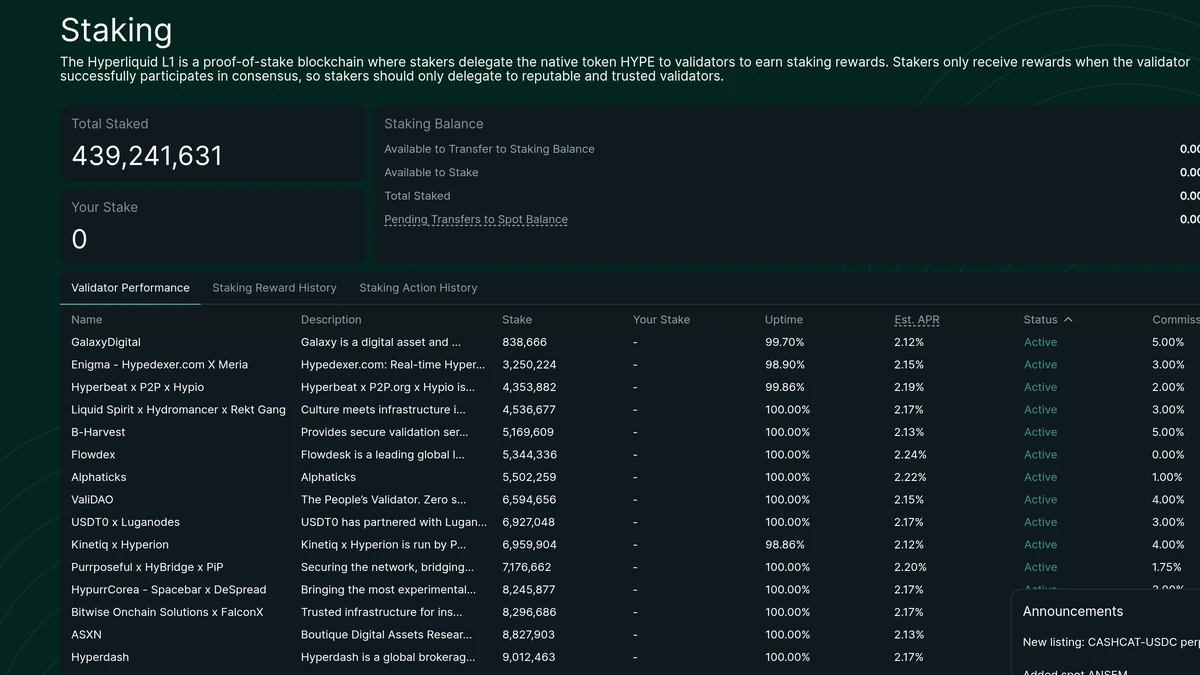Sort by Uptime column header
Image resolution: width=1200 pixels, height=675 pixels.
(x=784, y=320)
